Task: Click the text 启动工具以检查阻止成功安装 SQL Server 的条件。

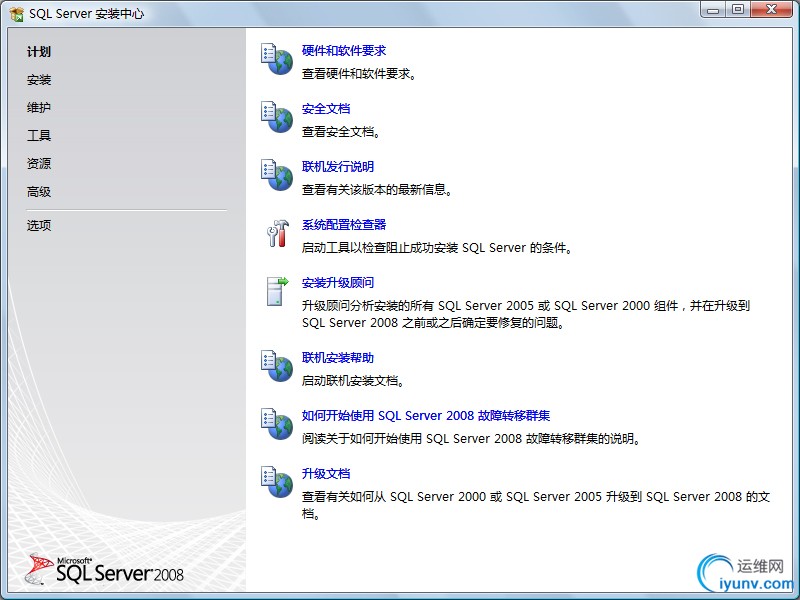Action: [438, 248]
